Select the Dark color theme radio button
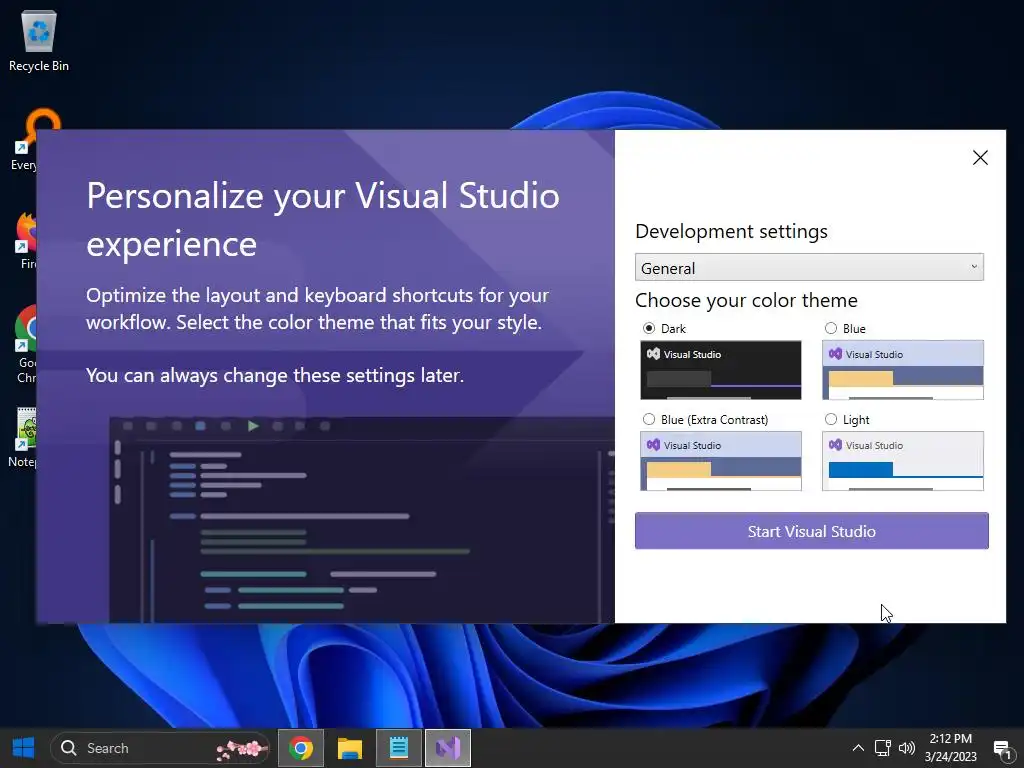 pos(648,328)
